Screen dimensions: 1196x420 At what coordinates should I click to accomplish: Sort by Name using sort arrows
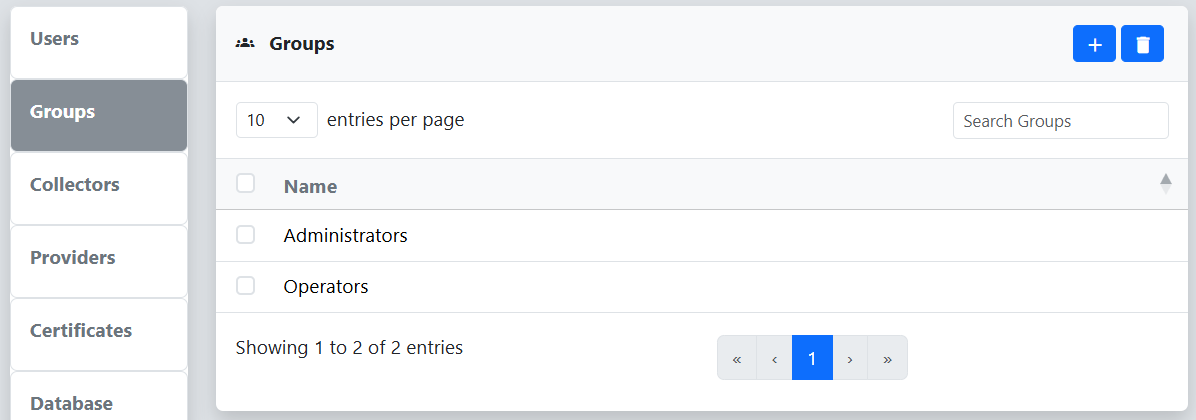[1165, 184]
